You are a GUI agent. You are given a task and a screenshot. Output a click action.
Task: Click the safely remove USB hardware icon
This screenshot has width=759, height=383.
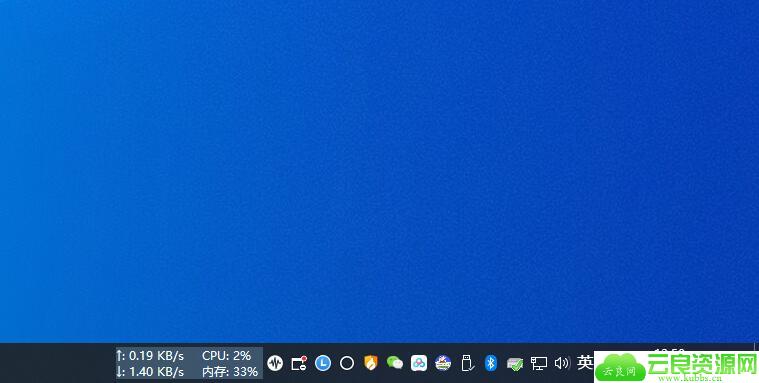(467, 363)
